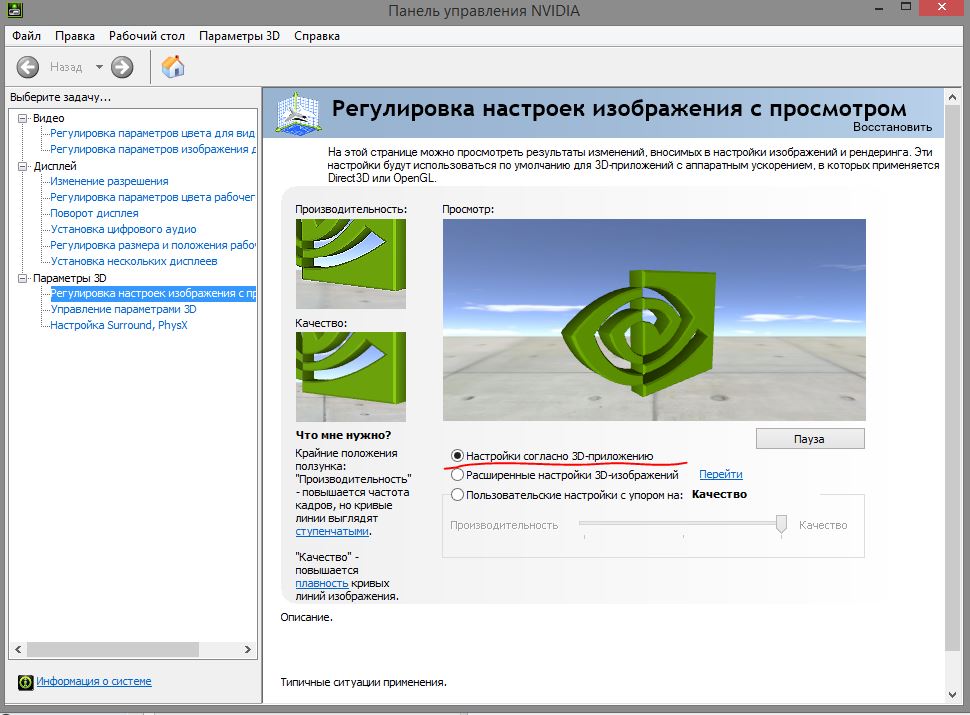
Task: Collapse the Видео tree node
Action: (23, 118)
